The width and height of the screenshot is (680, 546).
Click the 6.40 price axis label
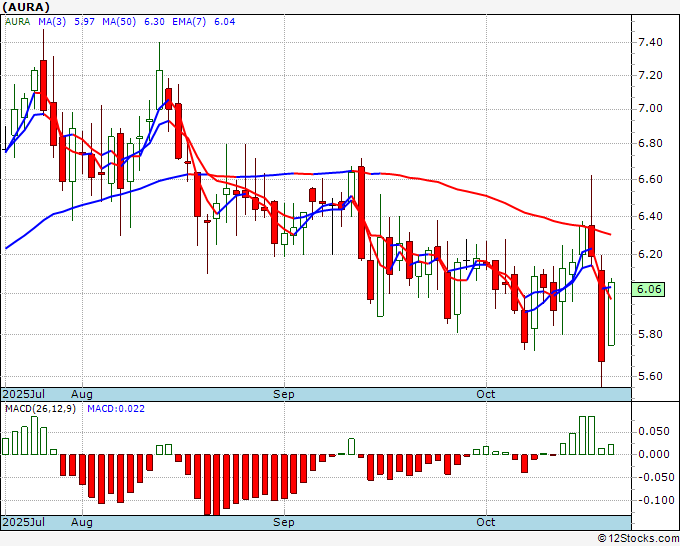point(650,216)
